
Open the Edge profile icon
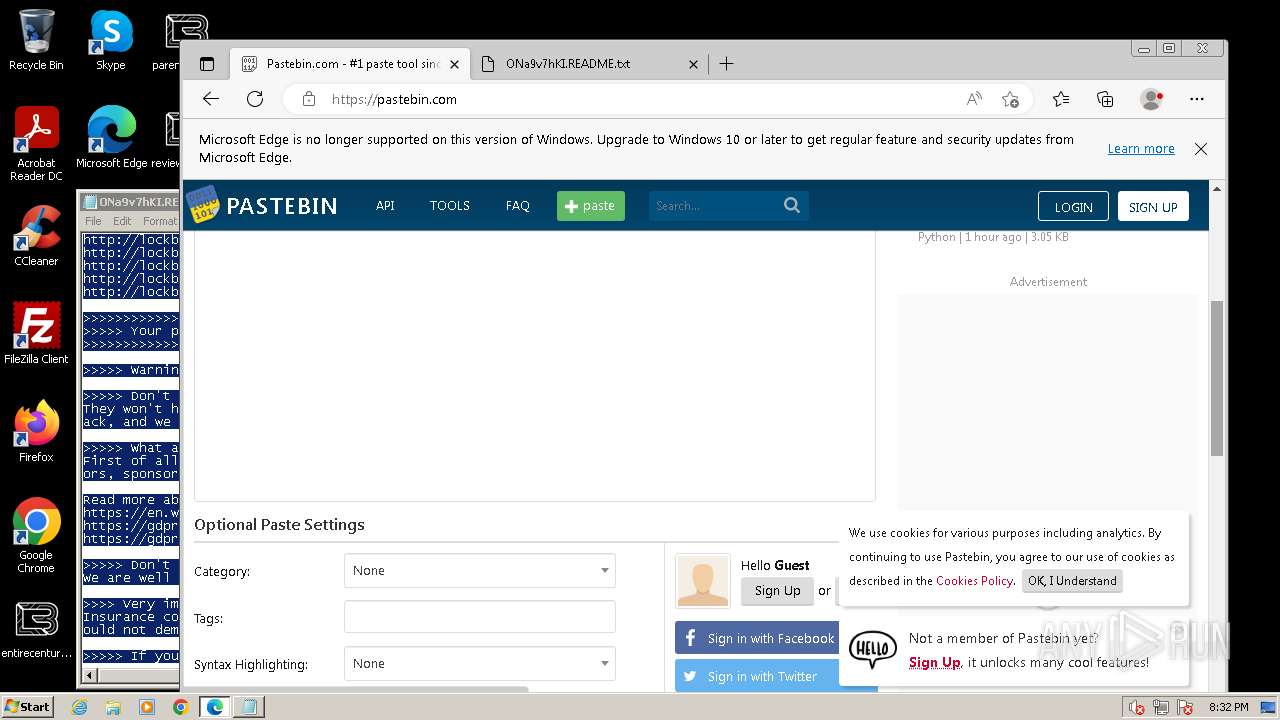tap(1151, 99)
